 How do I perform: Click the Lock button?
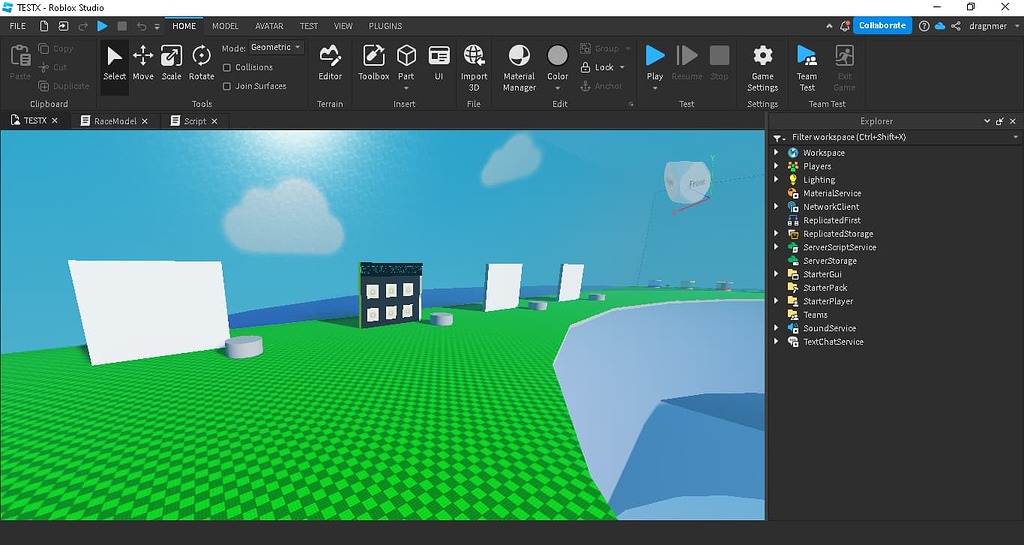pos(598,67)
